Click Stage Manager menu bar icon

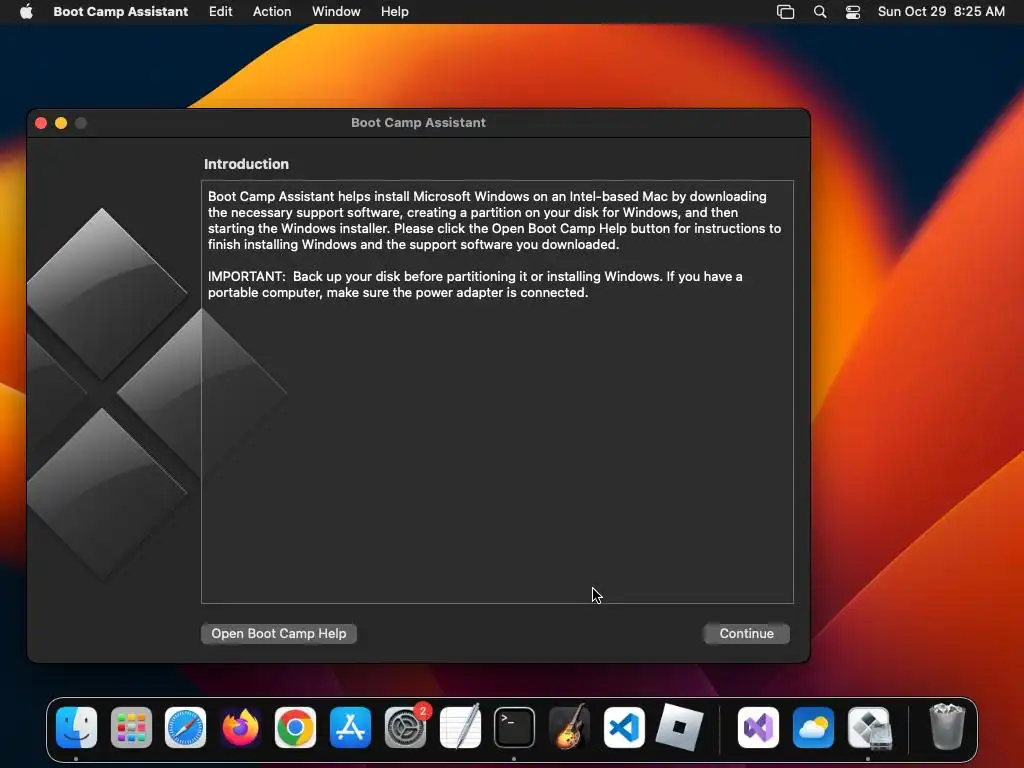(x=786, y=12)
